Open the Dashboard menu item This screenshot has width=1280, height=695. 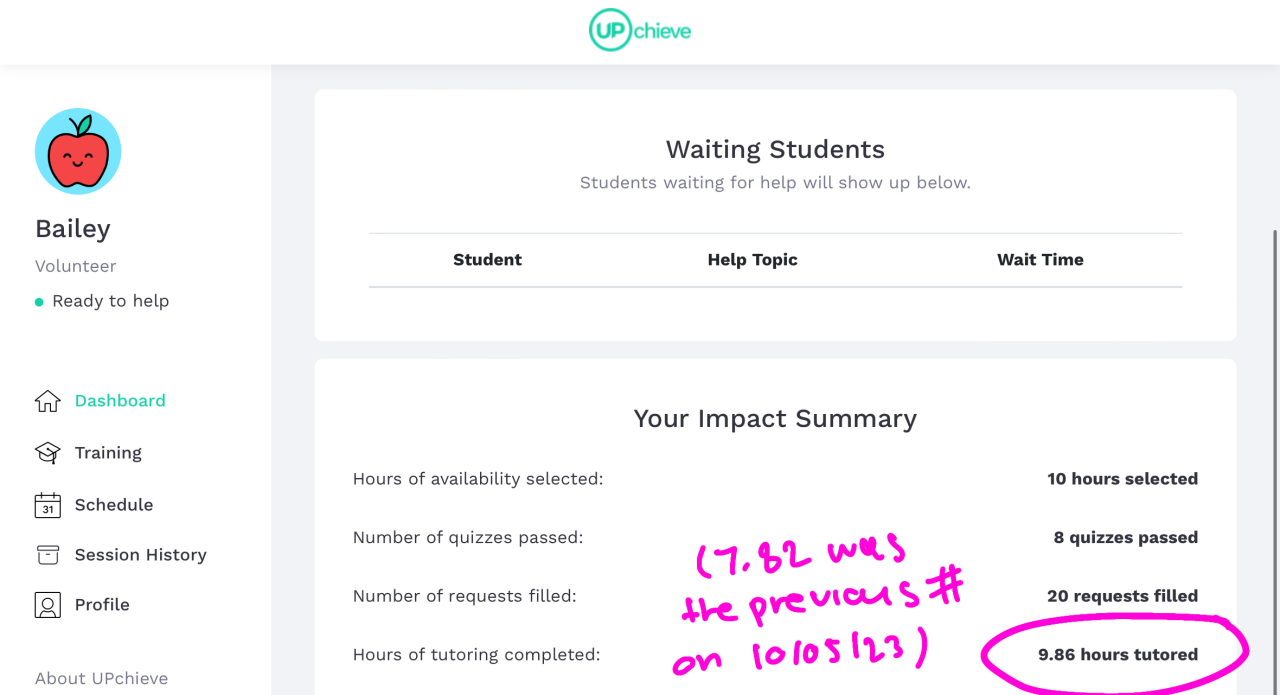pyautogui.click(x=120, y=401)
